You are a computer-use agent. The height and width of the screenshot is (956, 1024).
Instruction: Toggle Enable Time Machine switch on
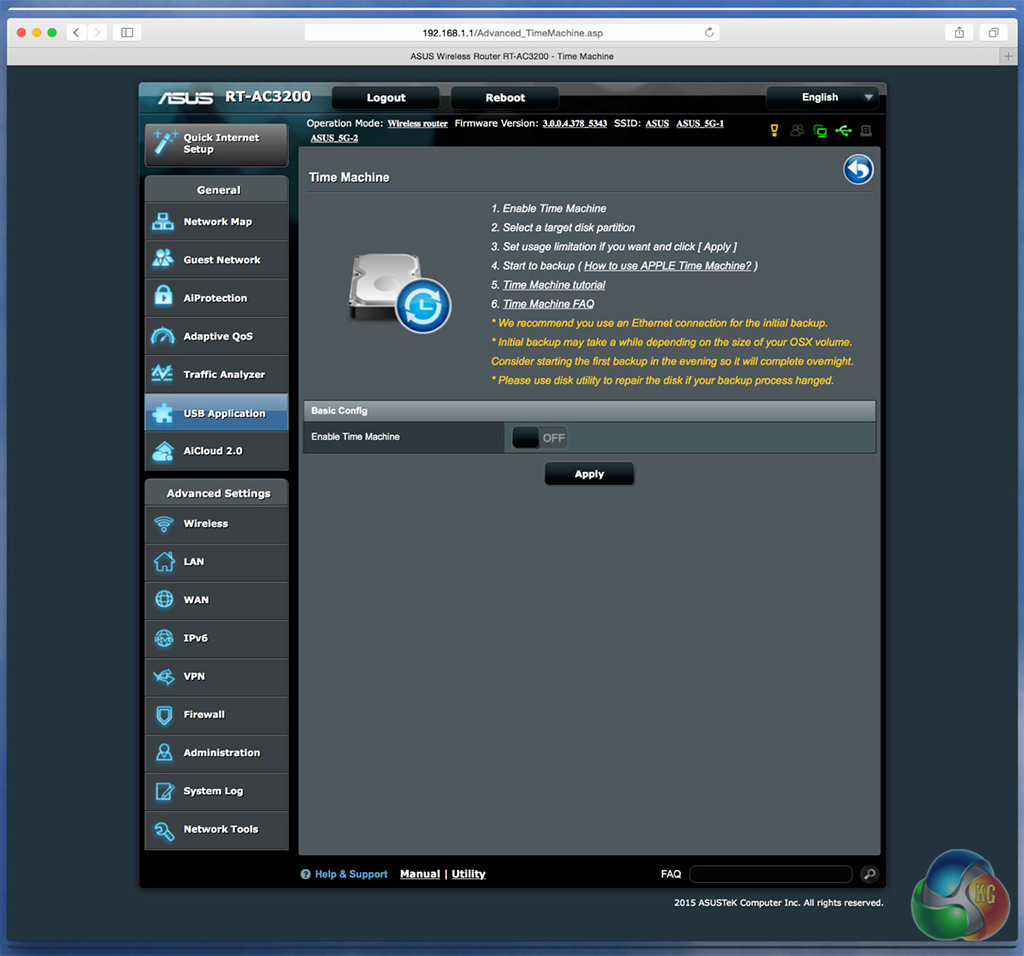[539, 438]
